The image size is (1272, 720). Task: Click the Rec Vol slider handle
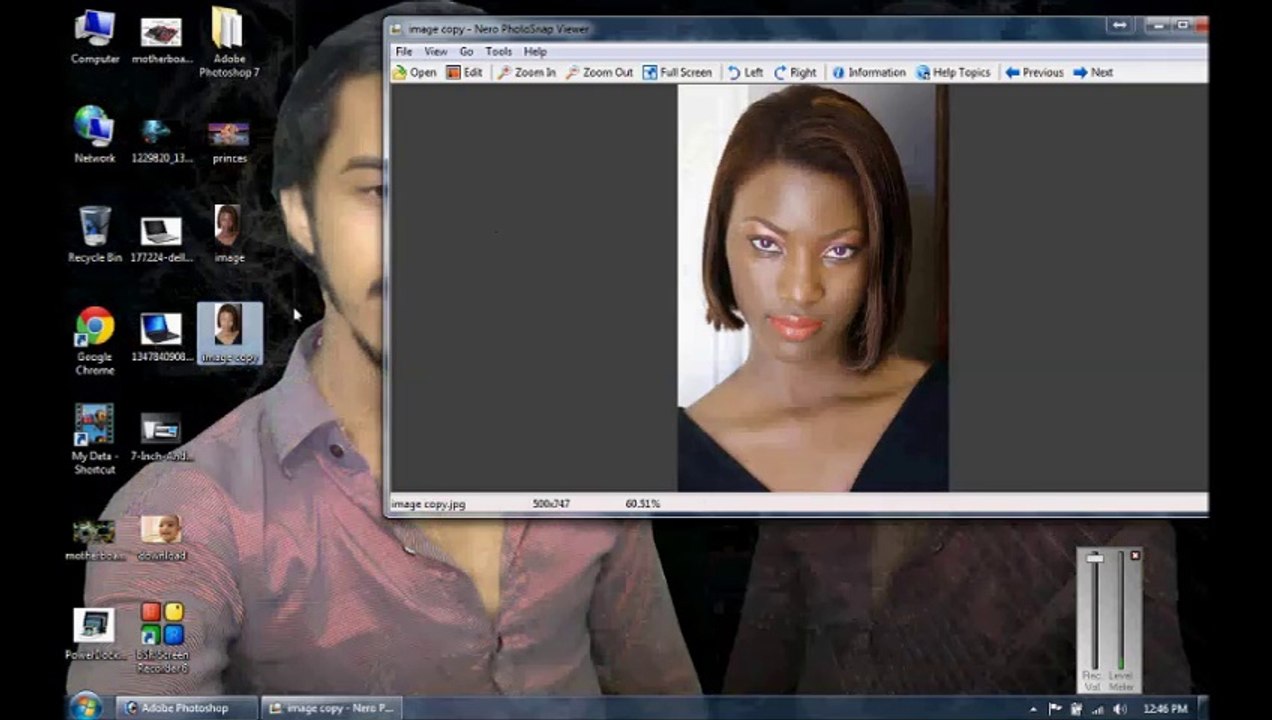[1095, 558]
